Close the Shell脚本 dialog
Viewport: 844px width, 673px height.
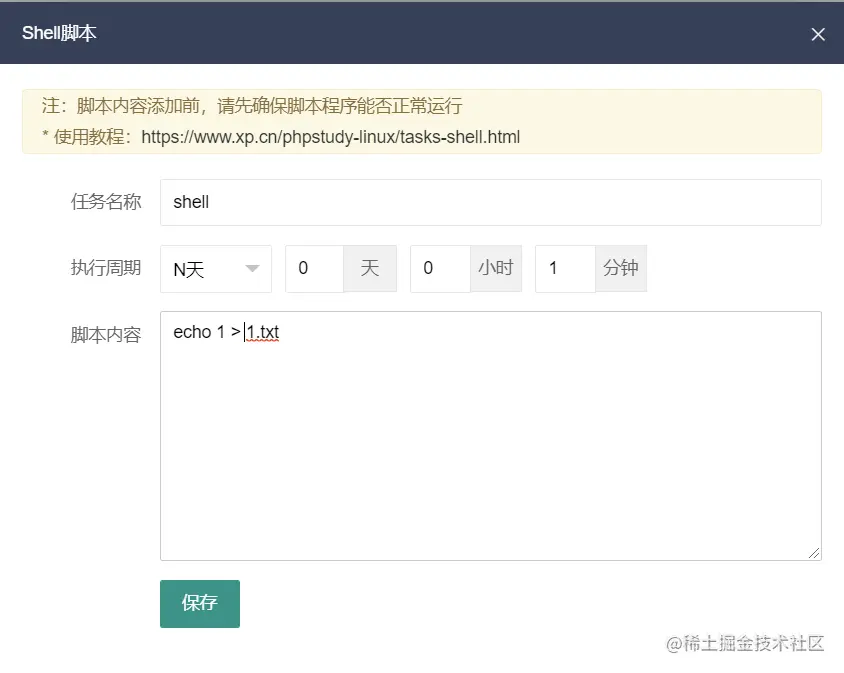tap(818, 34)
